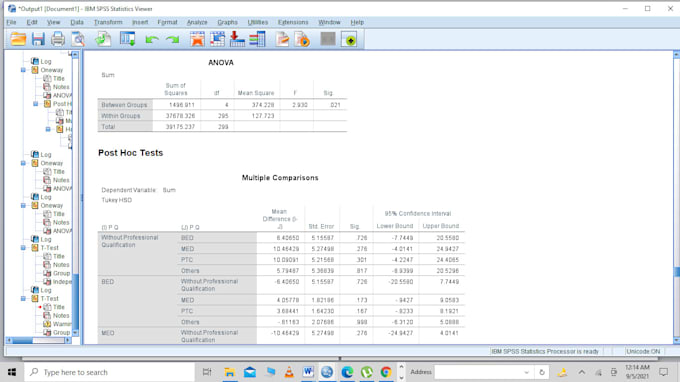Open the notifications action center icon

pyautogui.click(x=664, y=372)
